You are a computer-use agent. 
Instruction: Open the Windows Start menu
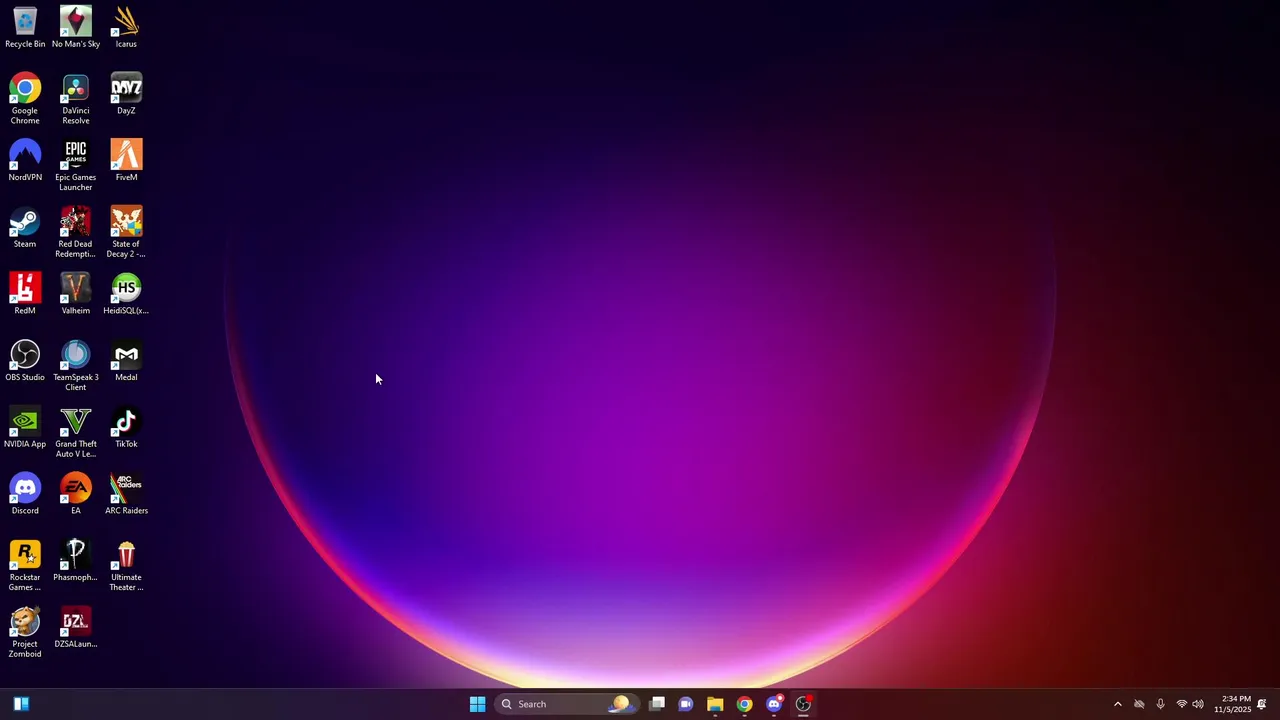pos(478,704)
